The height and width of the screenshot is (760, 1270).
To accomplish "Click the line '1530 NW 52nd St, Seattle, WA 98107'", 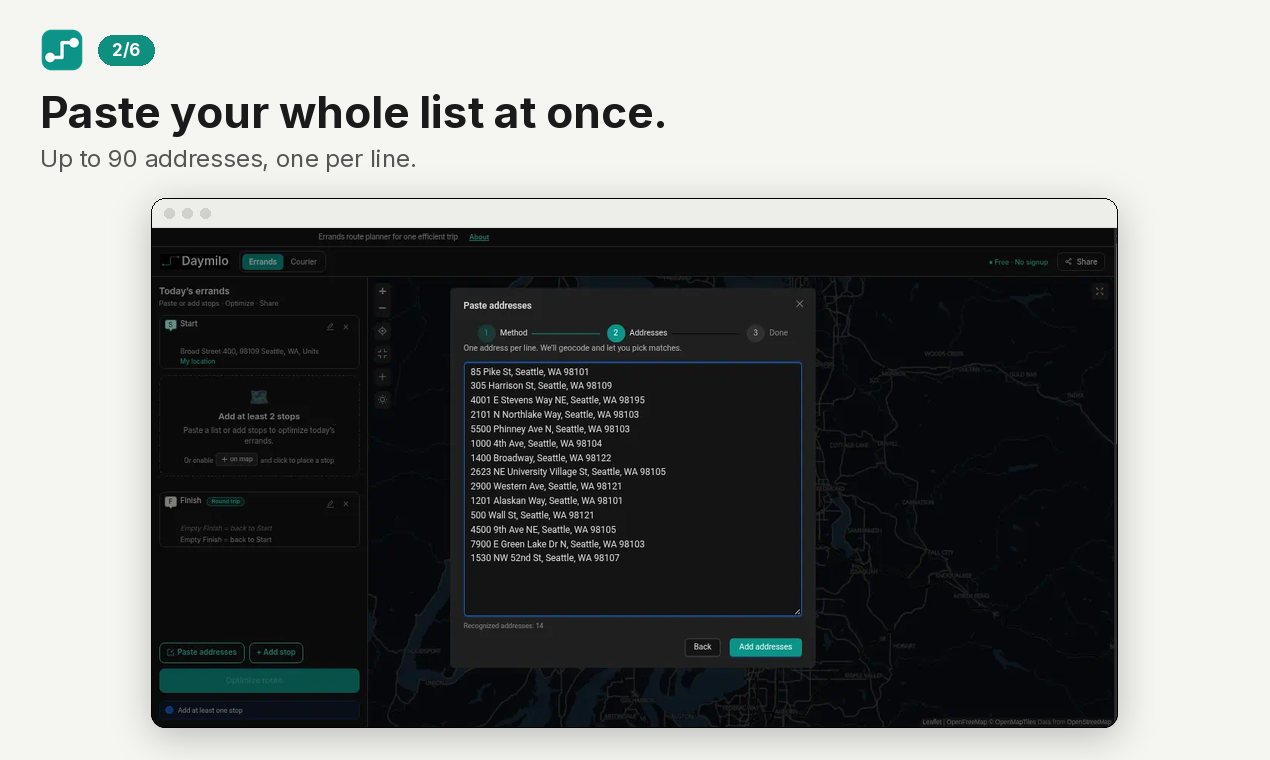I will point(545,558).
